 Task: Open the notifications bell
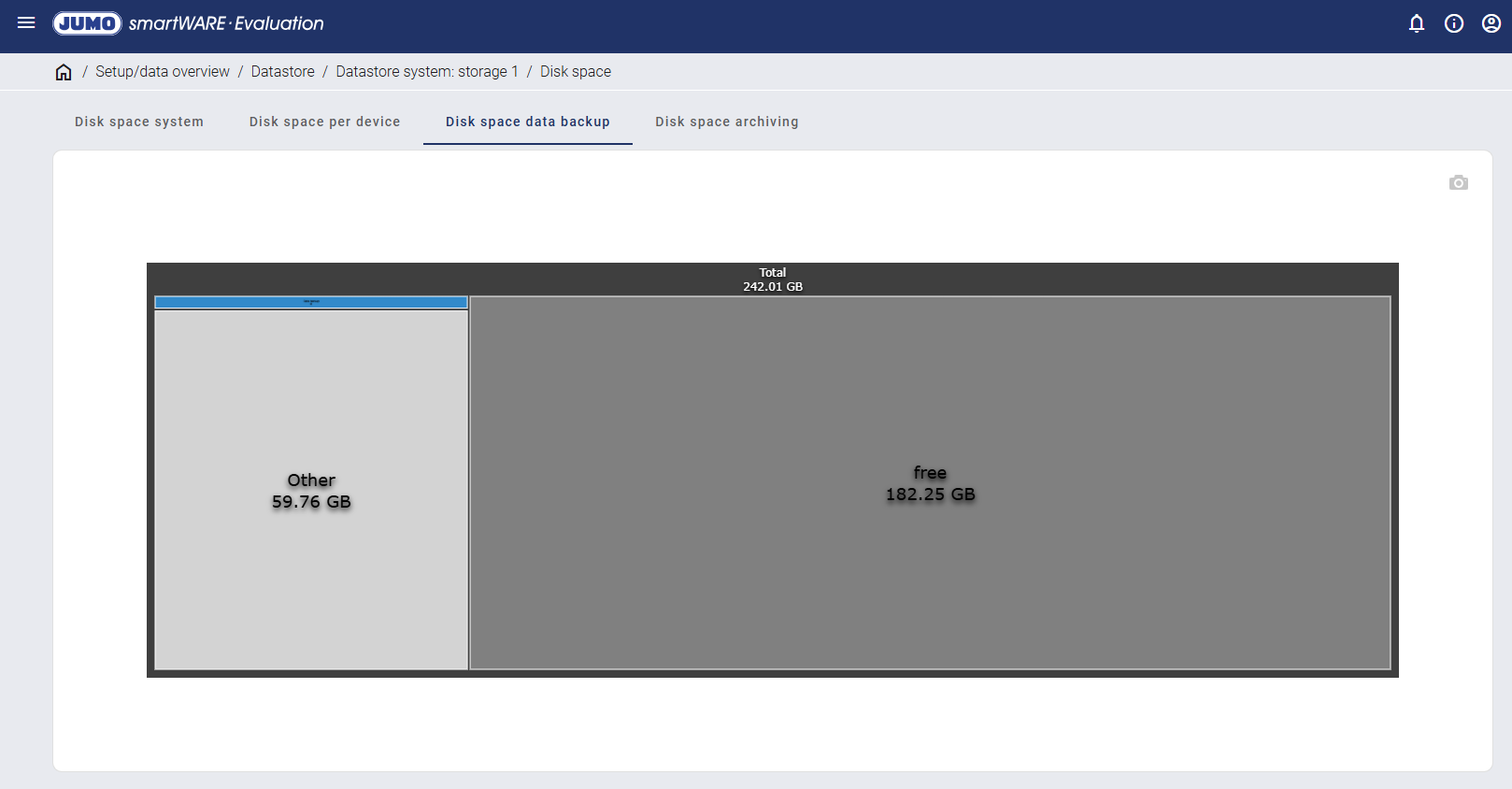(1417, 23)
